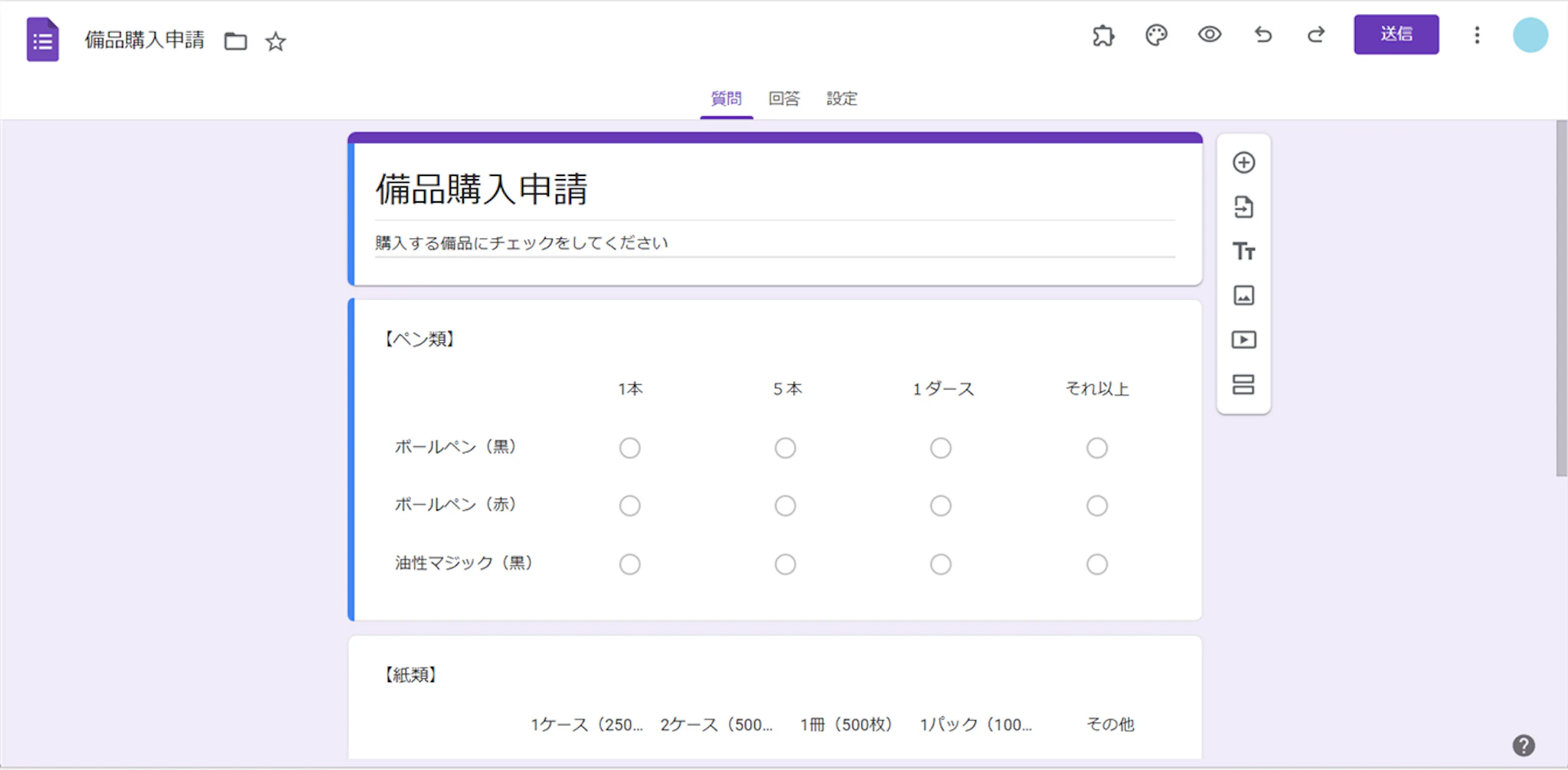Click the add question plus icon
Screen dimensions: 1568x770
pos(1243,162)
